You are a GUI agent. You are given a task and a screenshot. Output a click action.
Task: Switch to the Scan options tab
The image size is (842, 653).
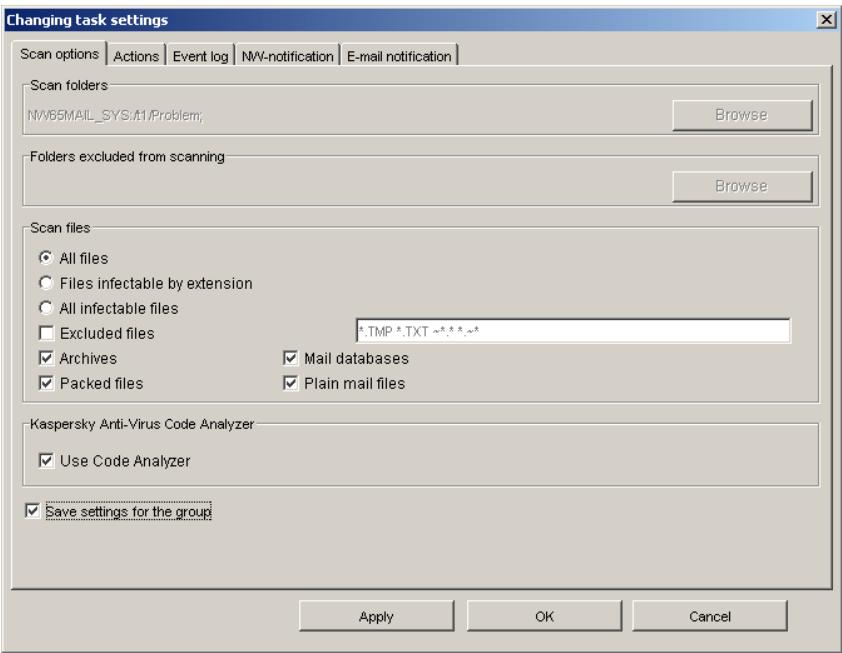click(x=59, y=54)
